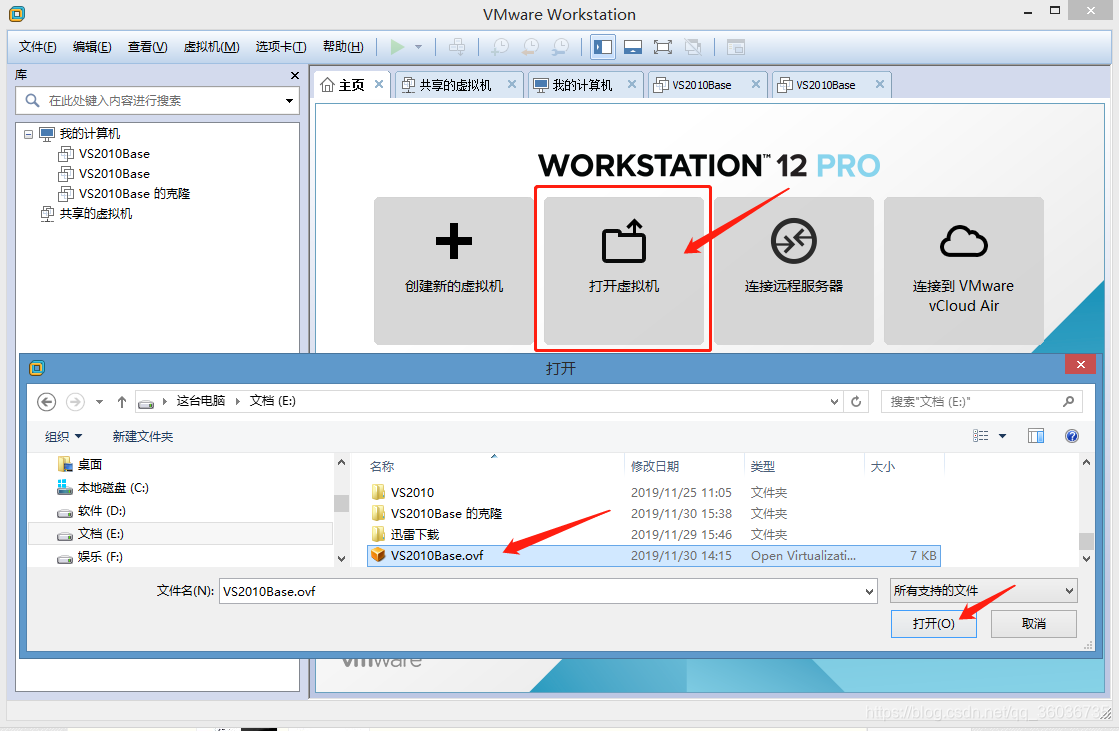
Task: Open the 文件(F) menu
Action: click(37, 47)
